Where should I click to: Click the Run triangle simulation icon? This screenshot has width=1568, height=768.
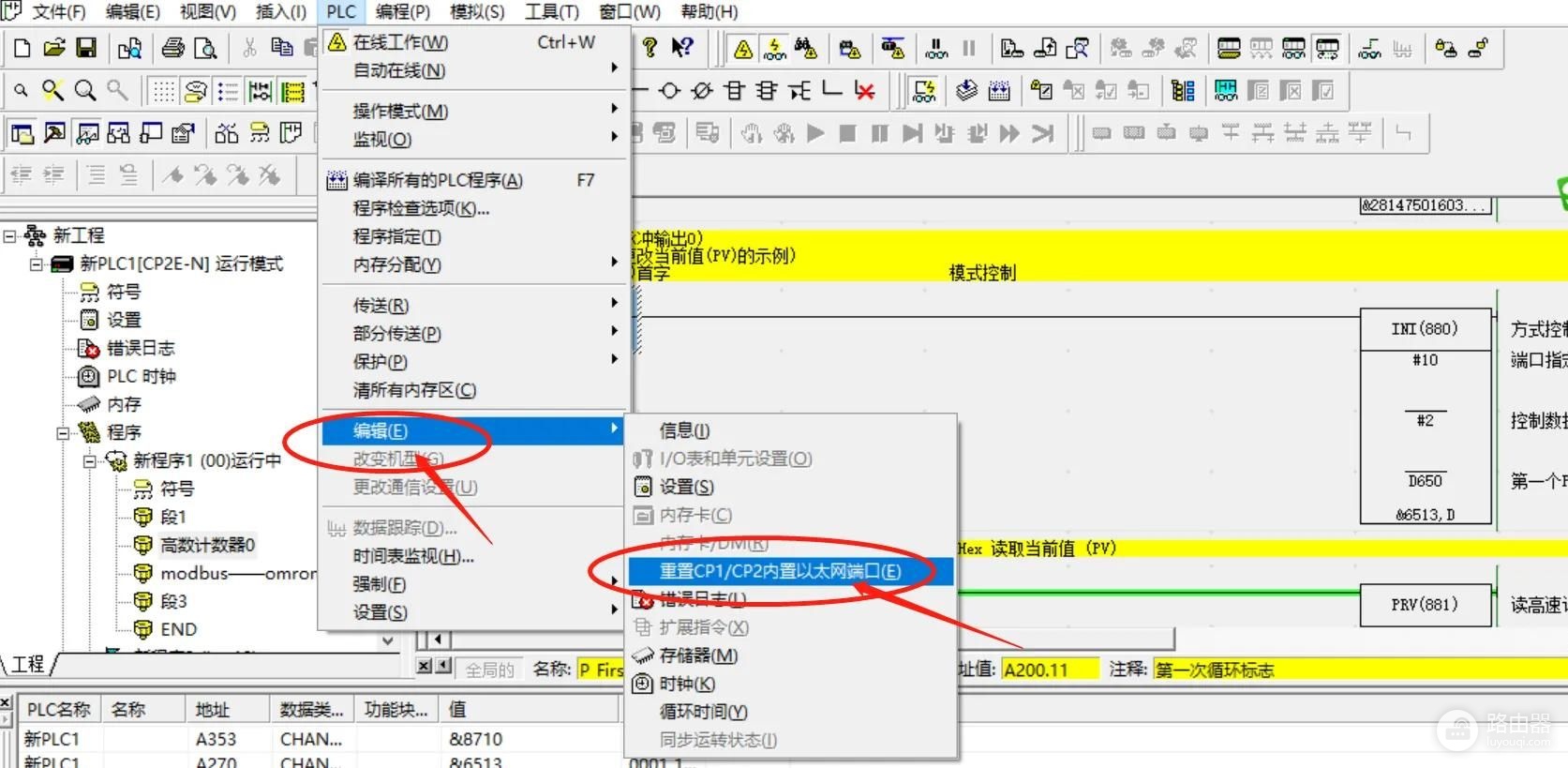815,134
